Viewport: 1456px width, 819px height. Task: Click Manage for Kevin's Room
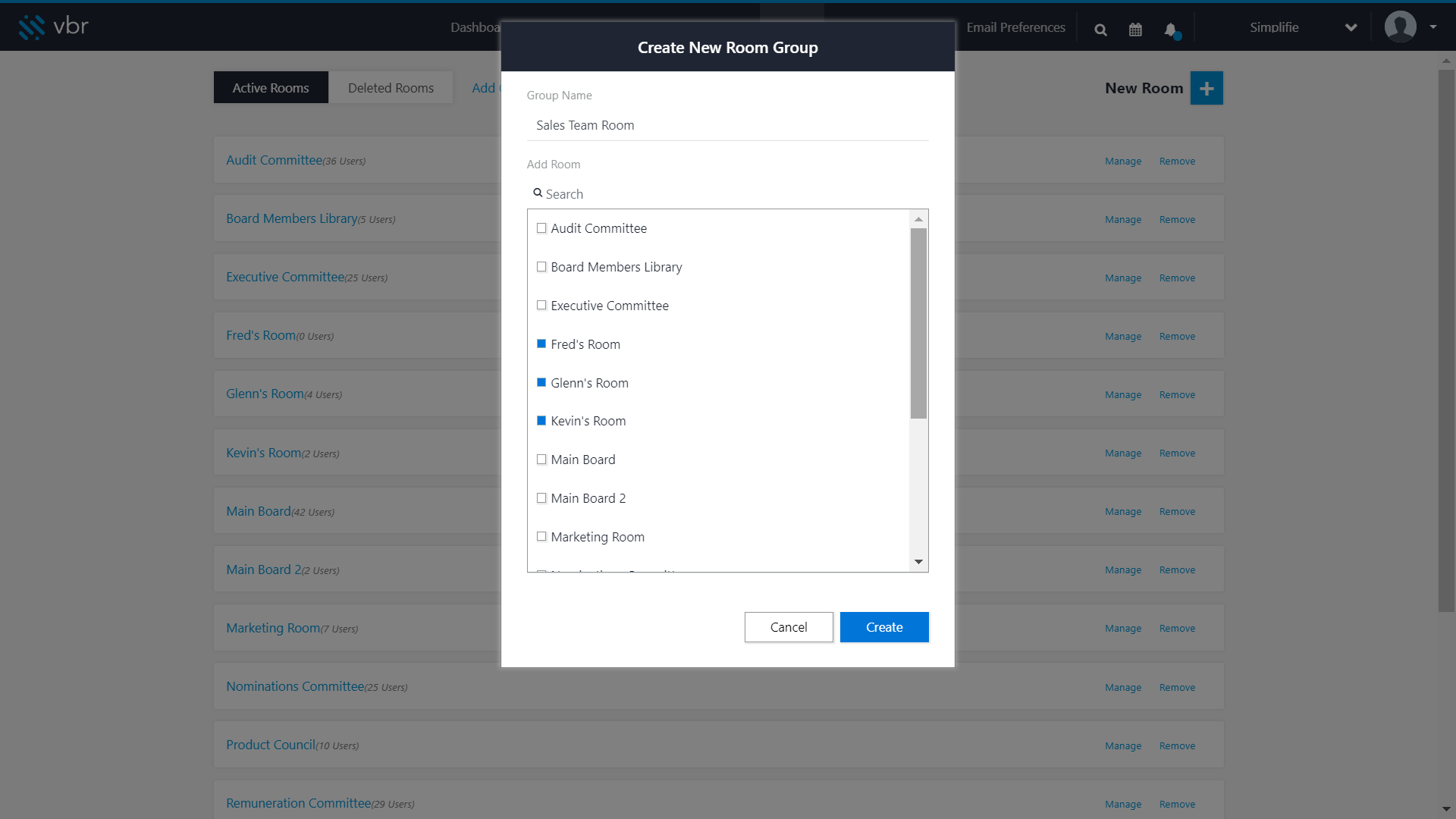click(x=1123, y=453)
